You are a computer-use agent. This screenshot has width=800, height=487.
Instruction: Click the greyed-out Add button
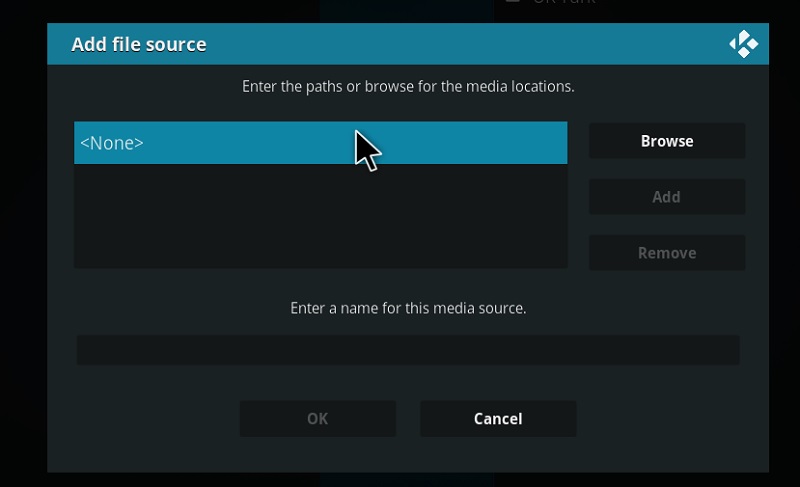point(667,197)
